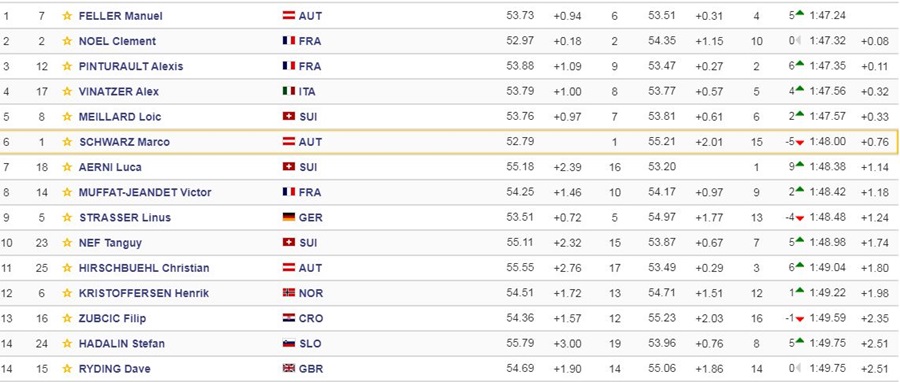Click Croatian flag in ZUBCIC Filip row
The height and width of the screenshot is (382, 900).
pyautogui.click(x=289, y=318)
